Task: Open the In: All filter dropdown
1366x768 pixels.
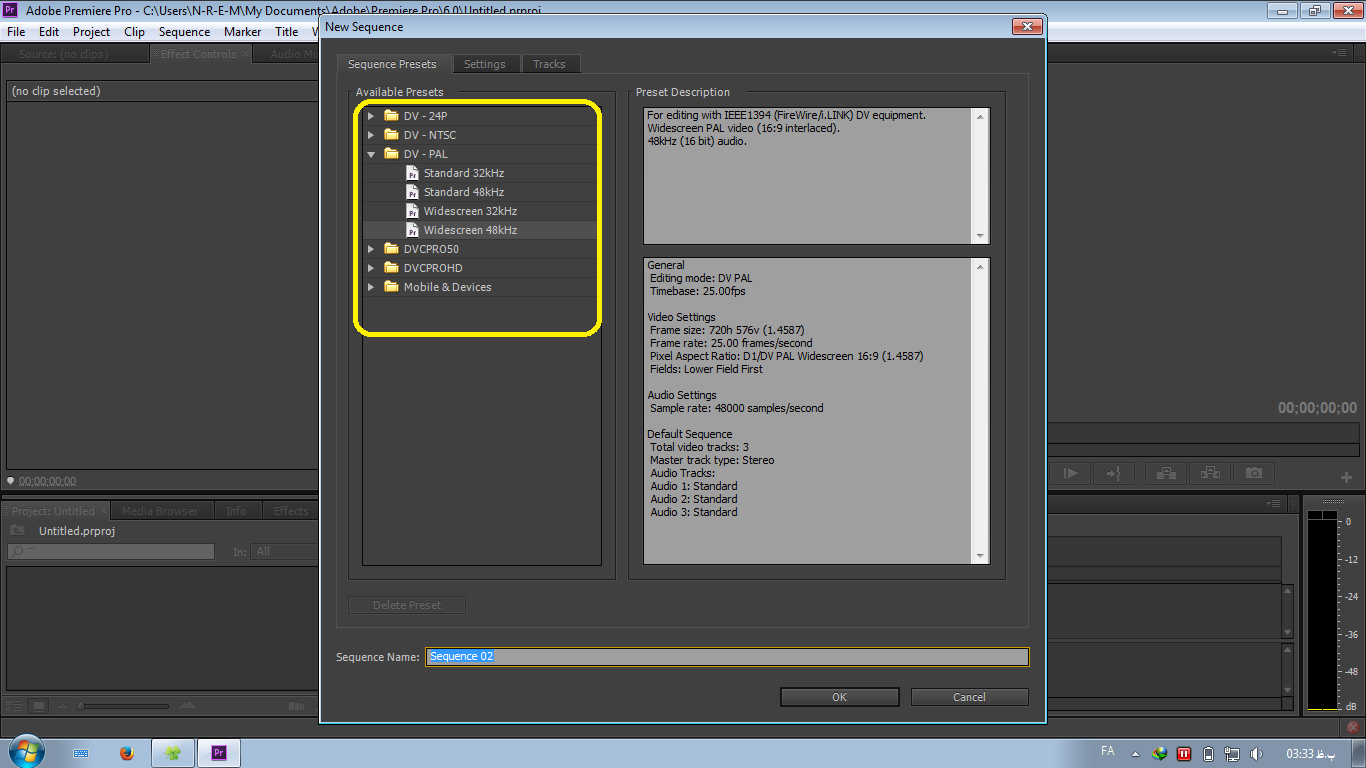Action: click(x=286, y=551)
